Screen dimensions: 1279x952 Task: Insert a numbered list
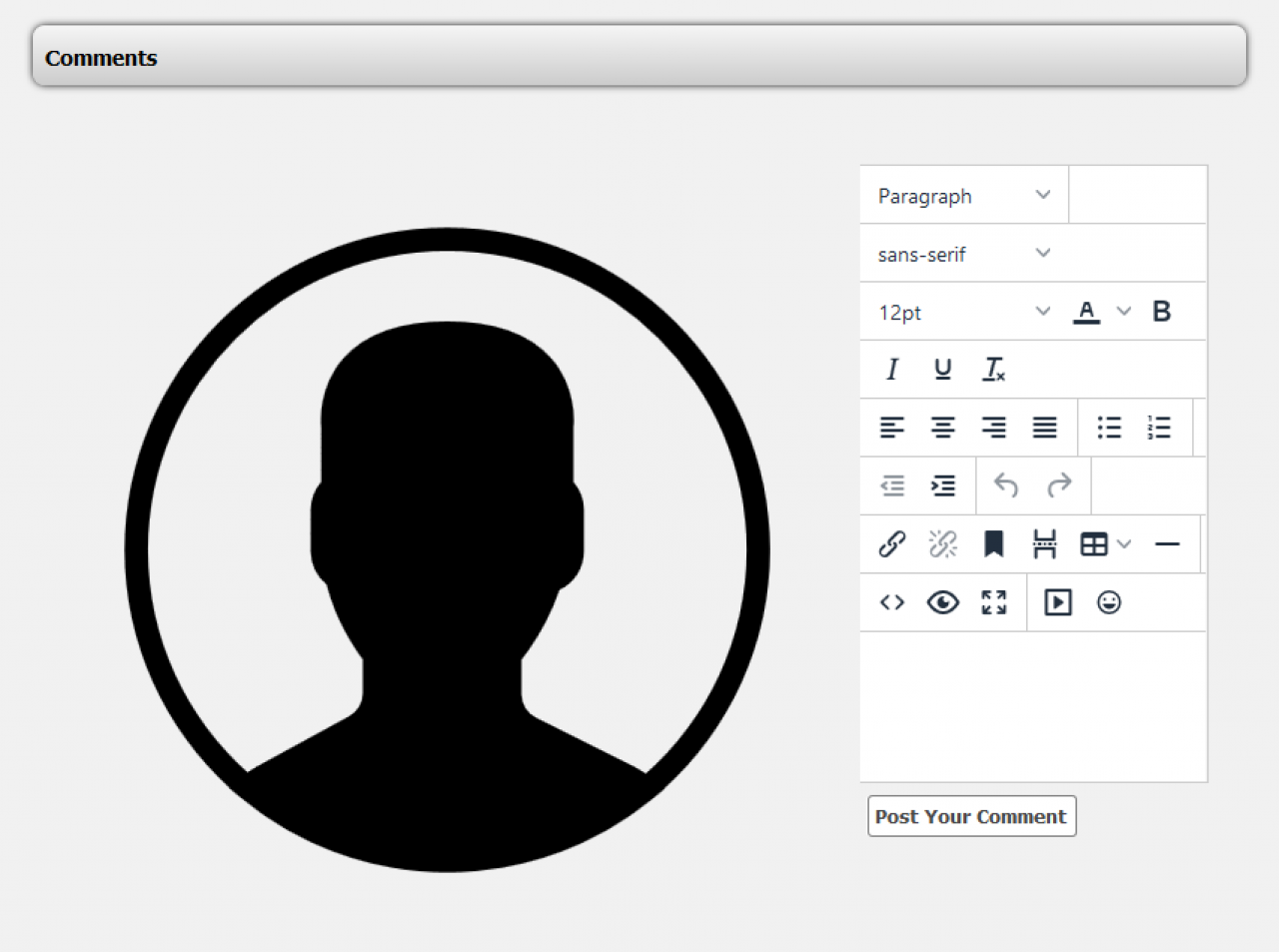[1159, 428]
